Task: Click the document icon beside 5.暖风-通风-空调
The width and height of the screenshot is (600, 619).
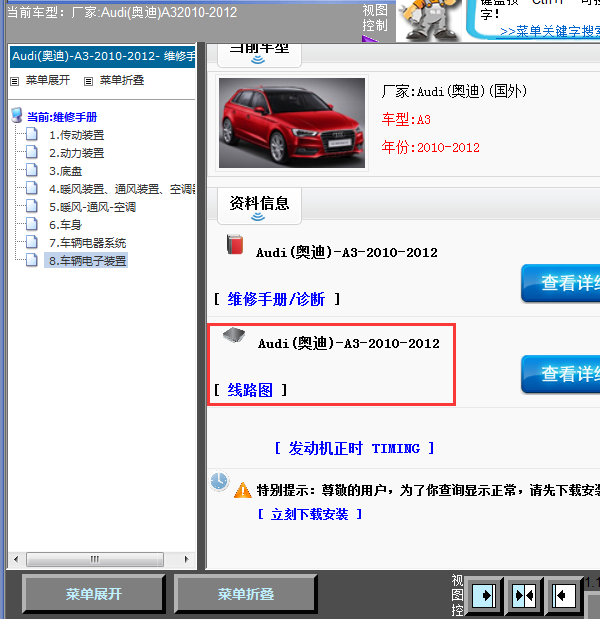Action: [x=32, y=206]
